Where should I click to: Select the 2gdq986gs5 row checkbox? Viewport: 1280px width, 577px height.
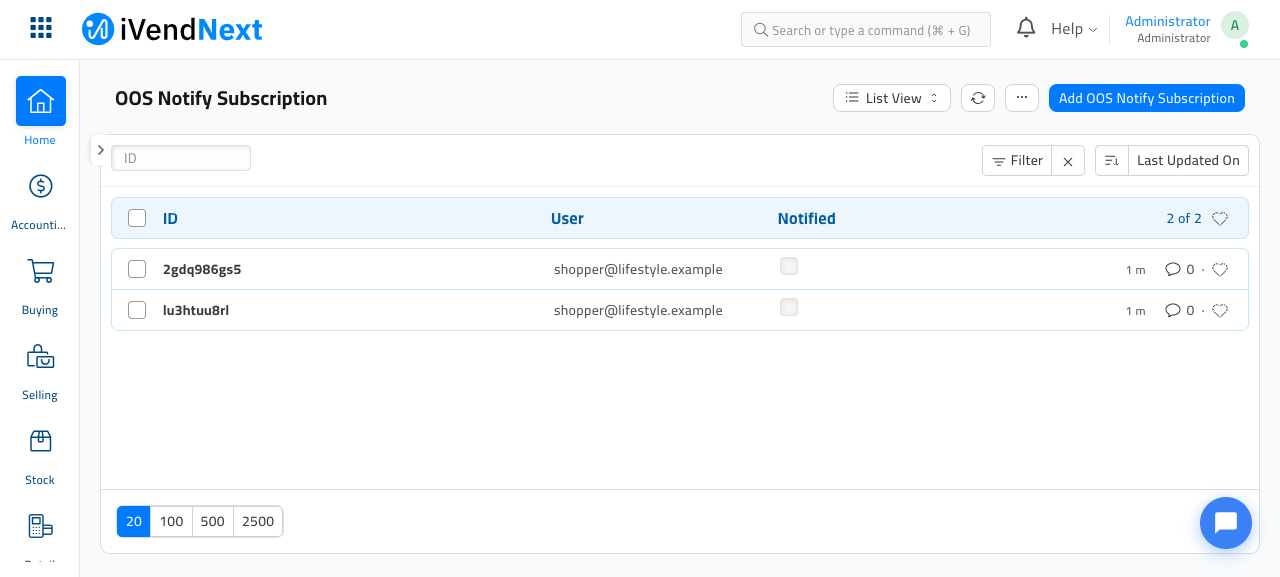pyautogui.click(x=137, y=269)
